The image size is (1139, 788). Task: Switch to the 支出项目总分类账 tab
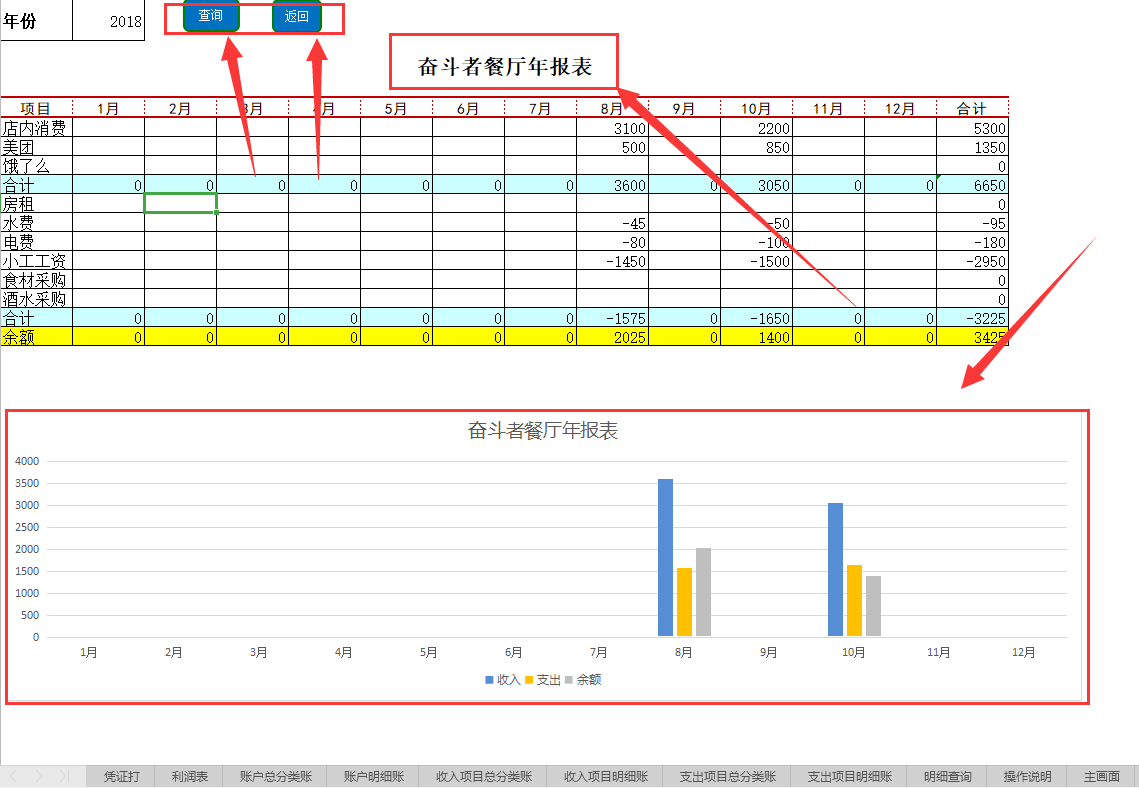[727, 775]
